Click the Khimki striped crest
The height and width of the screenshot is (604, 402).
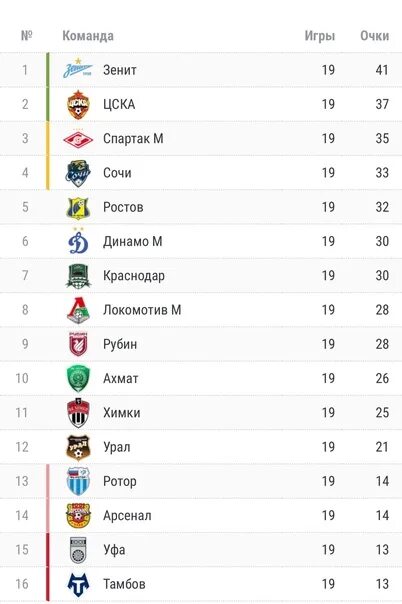pos(78,413)
